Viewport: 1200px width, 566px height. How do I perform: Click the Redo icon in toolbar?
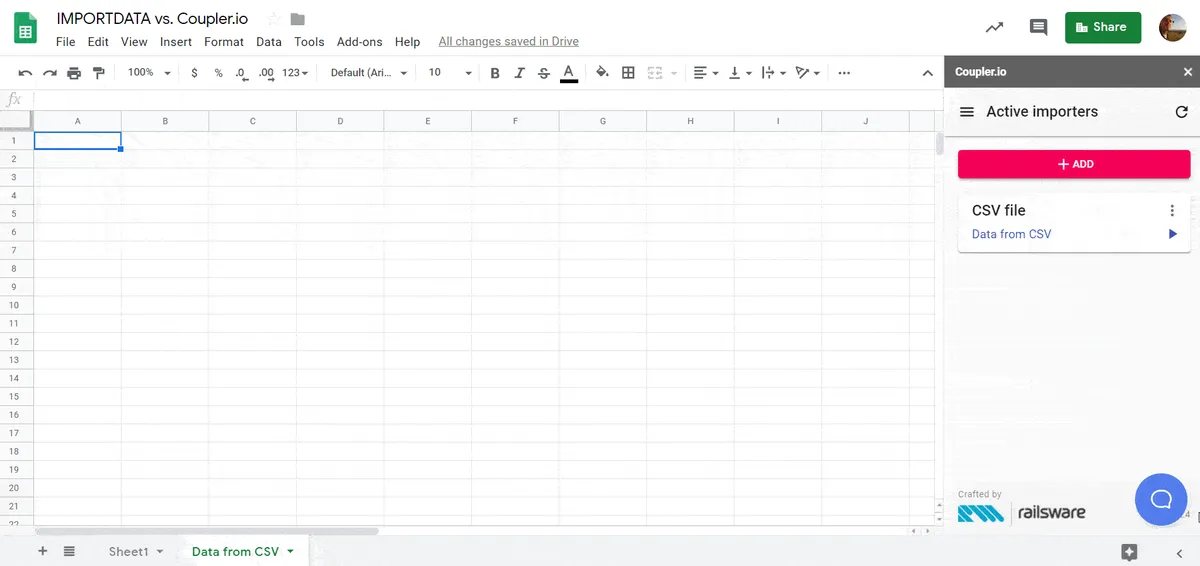(49, 73)
